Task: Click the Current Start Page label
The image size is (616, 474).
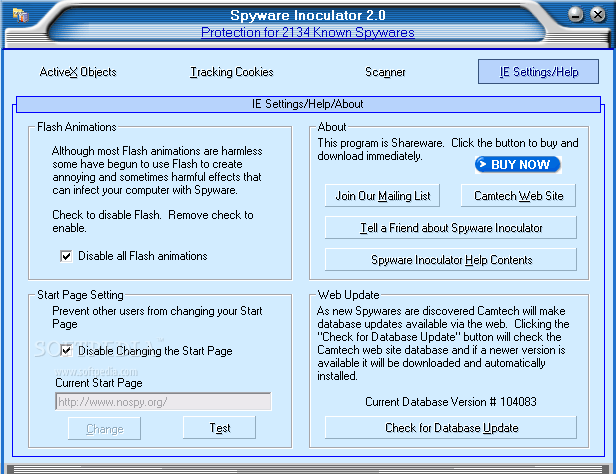Action: click(99, 383)
